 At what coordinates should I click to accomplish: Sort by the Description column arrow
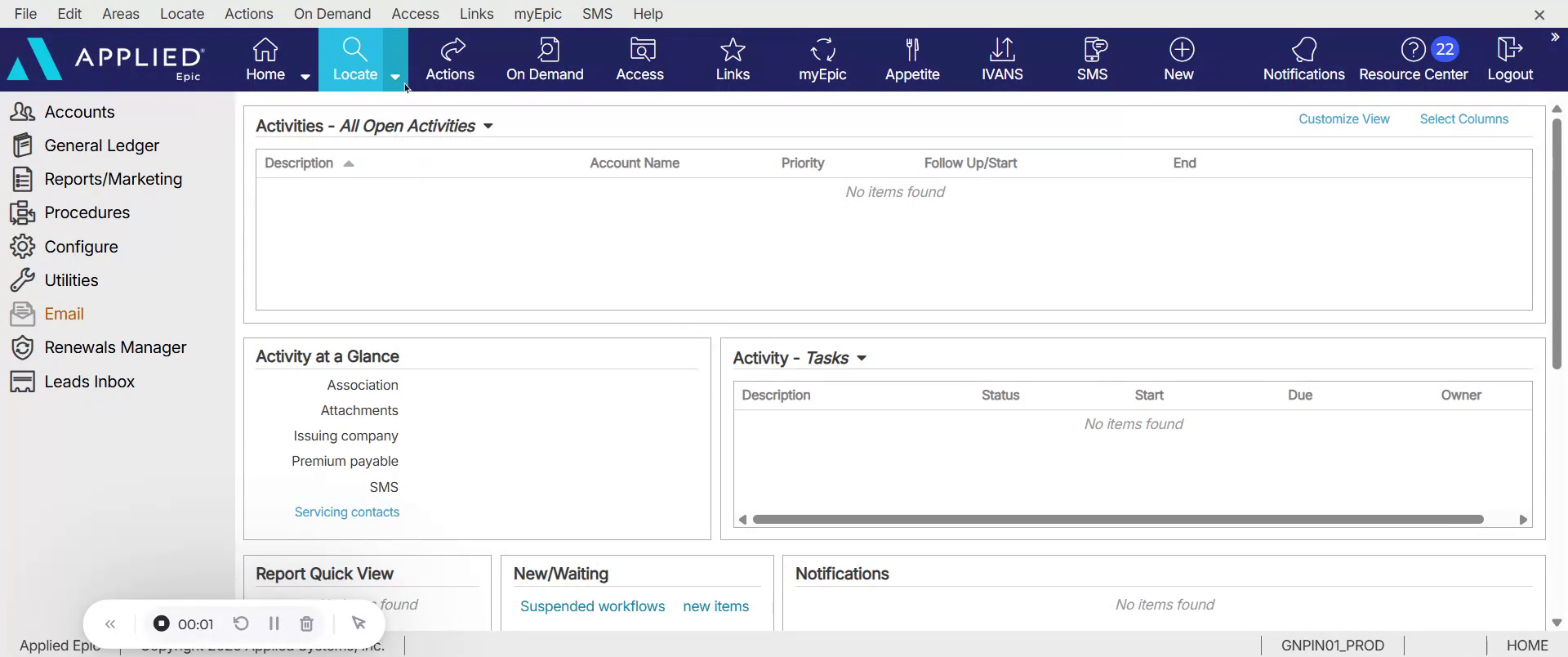click(x=349, y=163)
